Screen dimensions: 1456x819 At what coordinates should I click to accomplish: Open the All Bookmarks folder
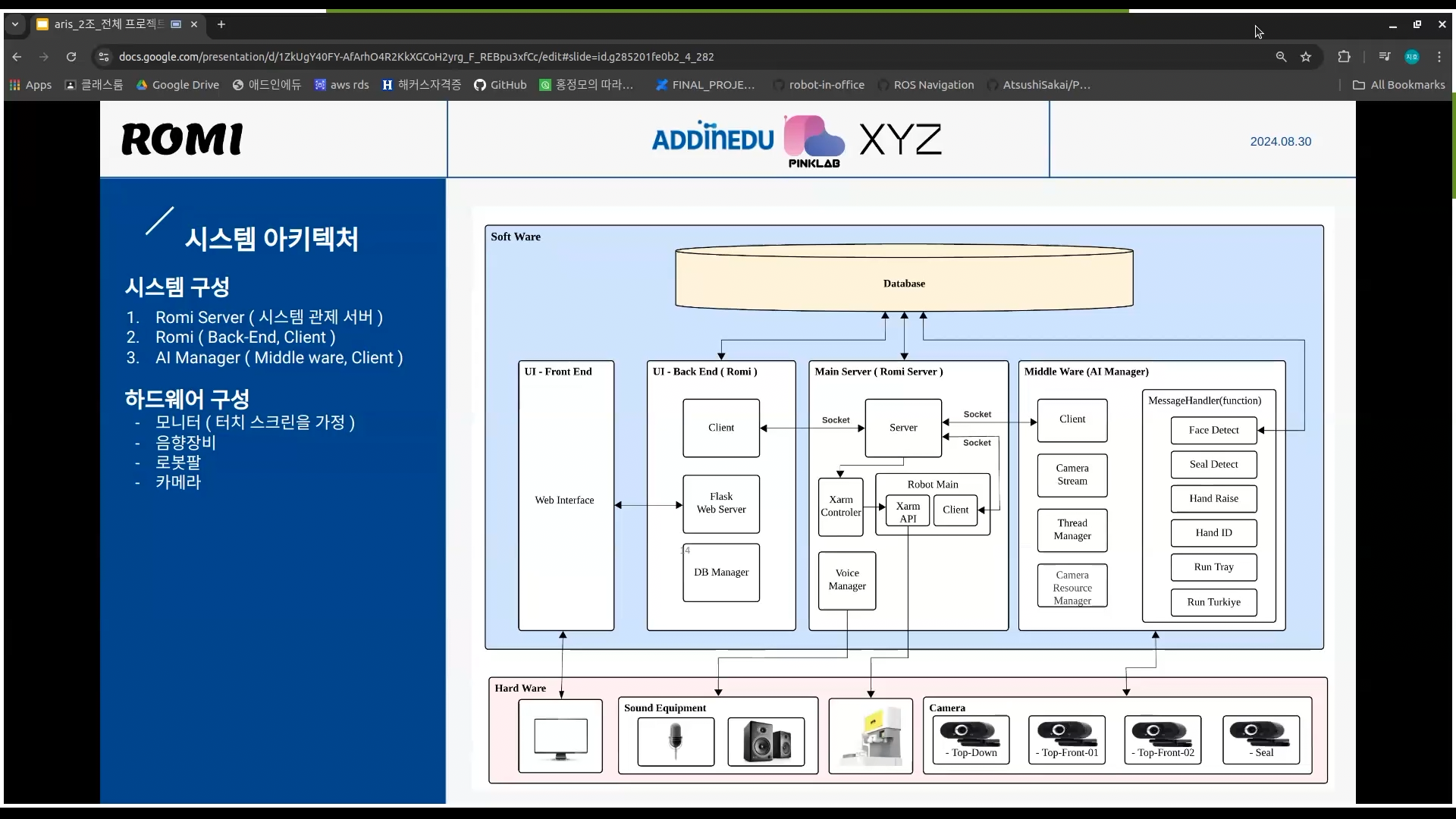[1399, 85]
